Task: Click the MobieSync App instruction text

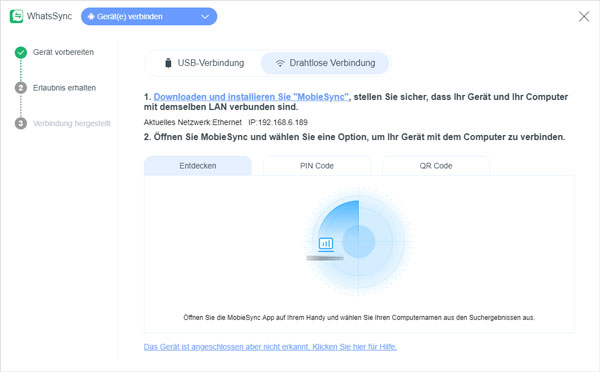Action: pyautogui.click(x=359, y=317)
